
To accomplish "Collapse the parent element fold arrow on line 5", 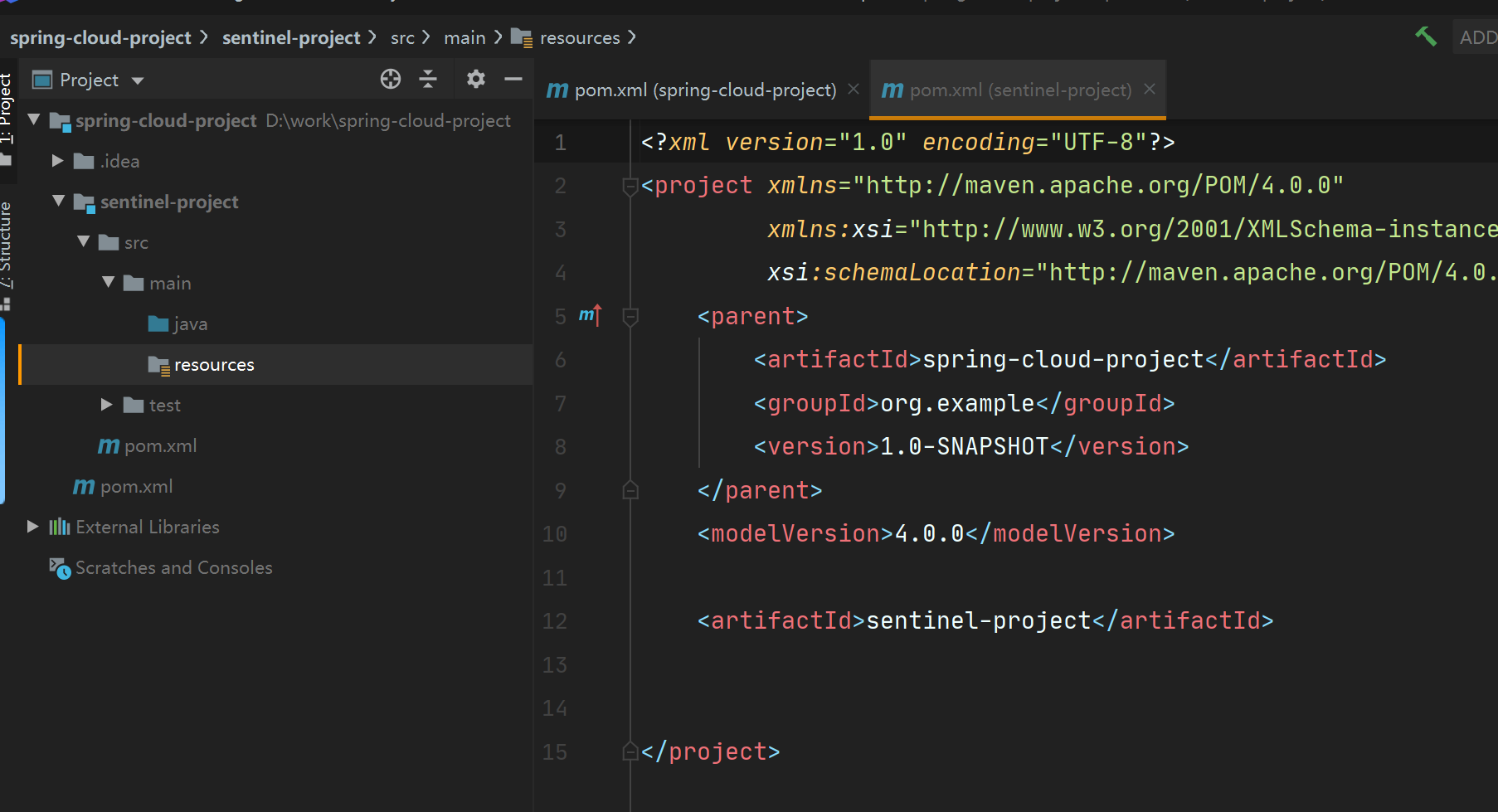I will (630, 315).
